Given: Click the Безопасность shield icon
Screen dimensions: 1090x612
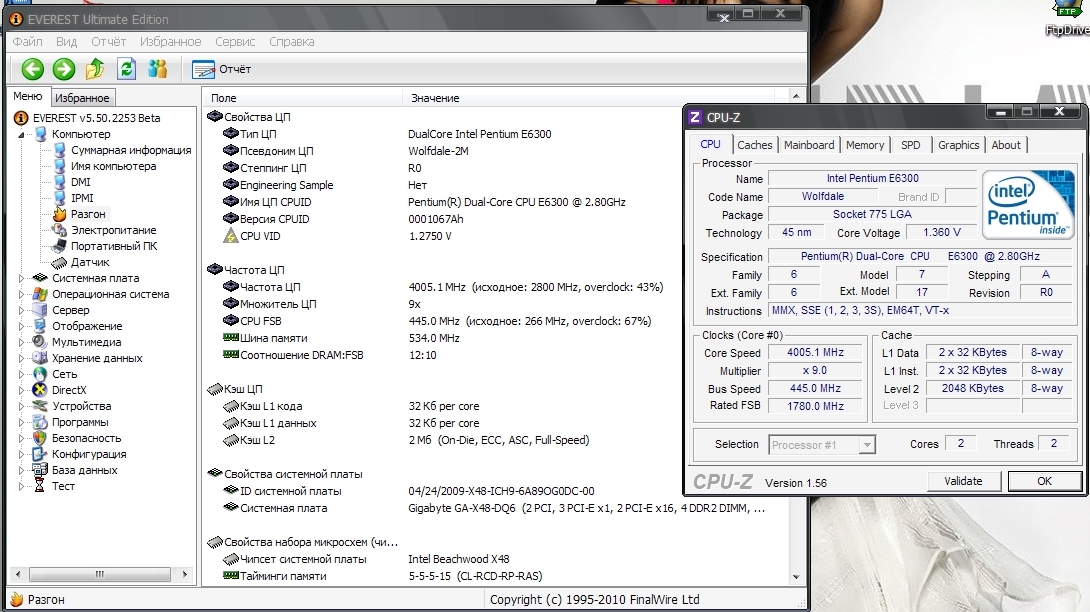Looking at the screenshot, I should point(40,438).
